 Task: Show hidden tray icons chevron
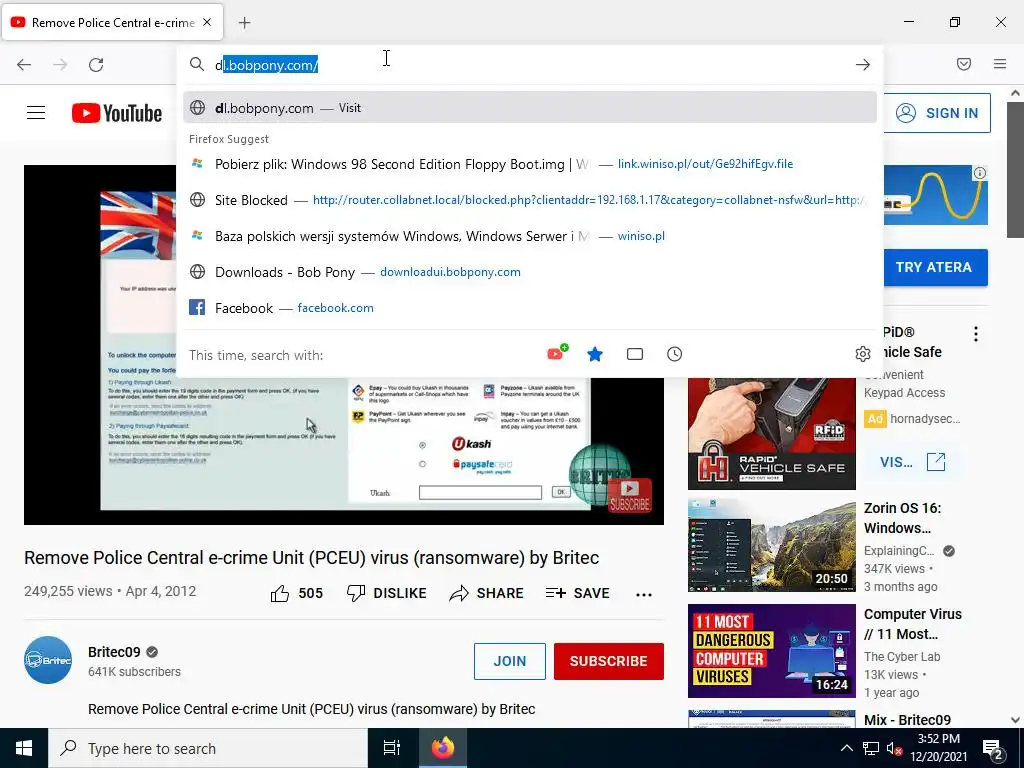846,748
